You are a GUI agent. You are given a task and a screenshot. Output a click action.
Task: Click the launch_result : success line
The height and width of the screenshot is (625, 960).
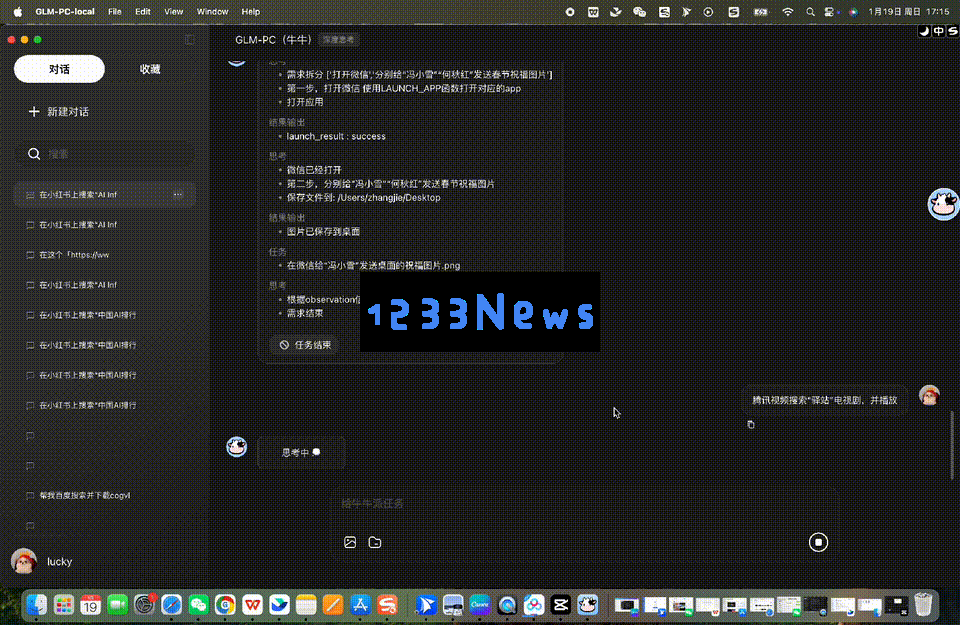pos(336,137)
